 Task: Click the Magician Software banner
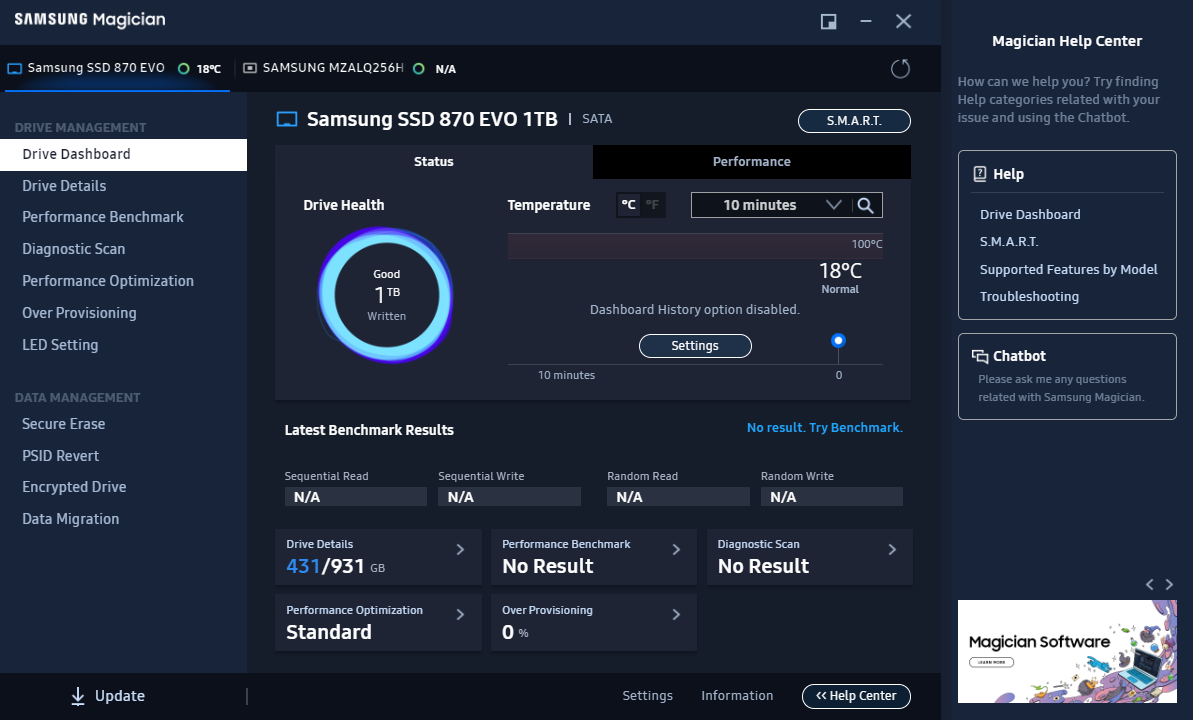coord(1067,652)
